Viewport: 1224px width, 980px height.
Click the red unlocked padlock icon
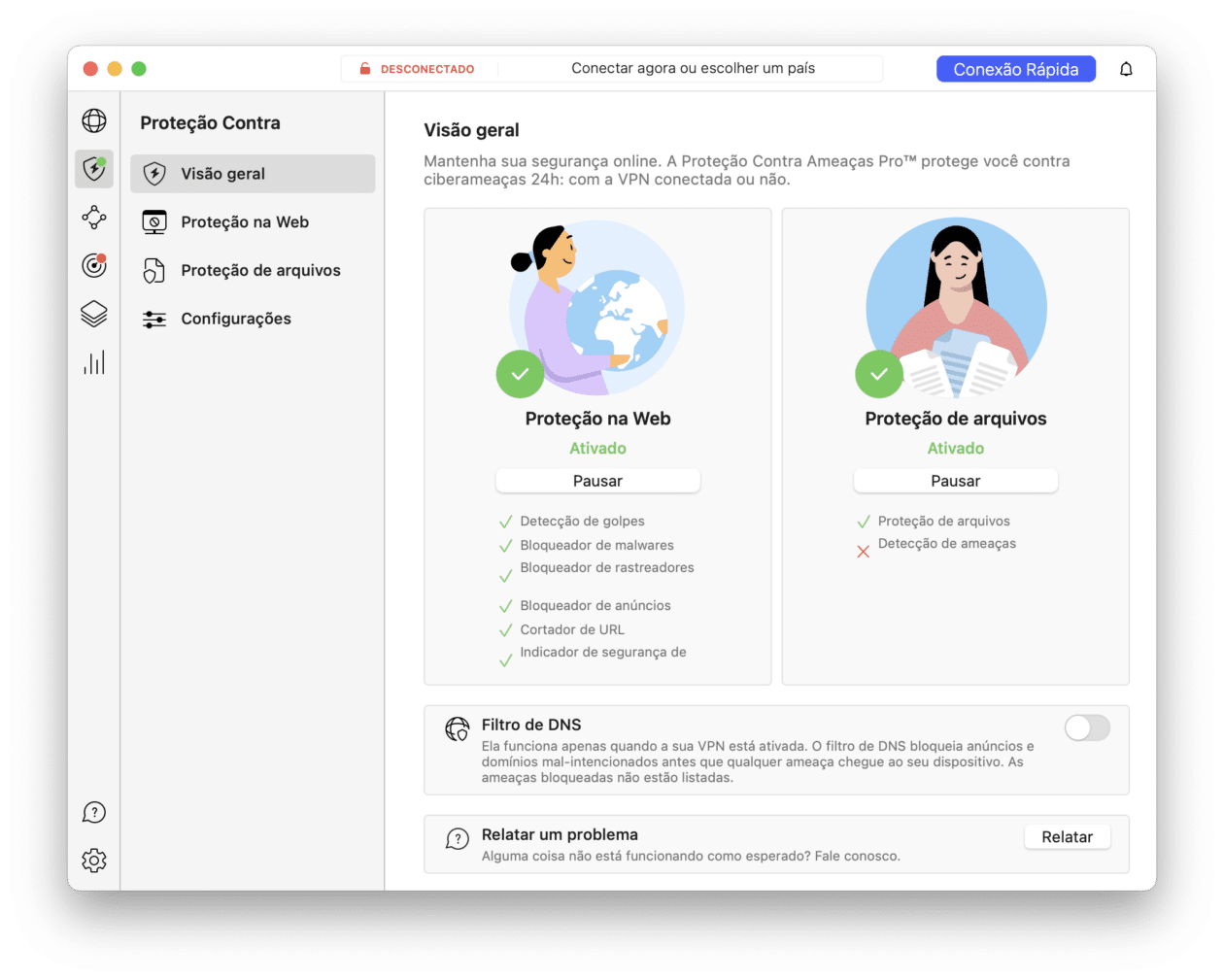[365, 68]
